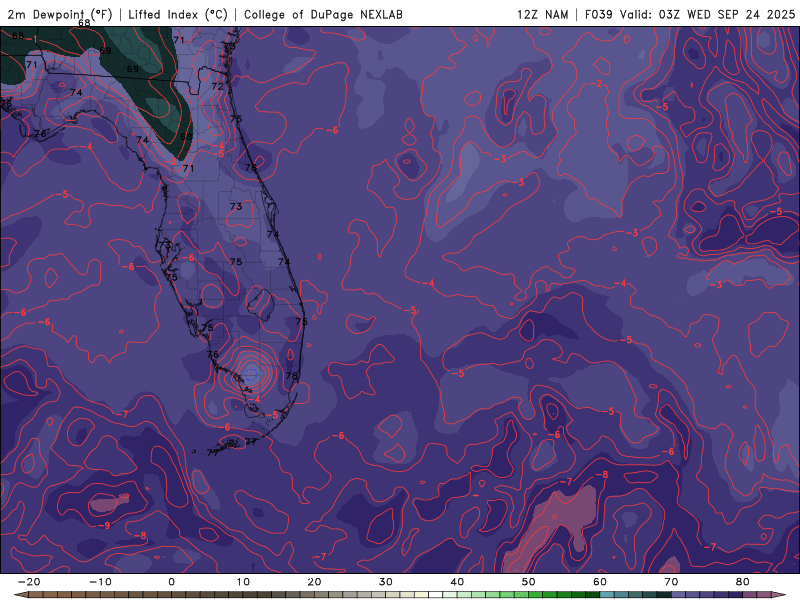Click the '20' color scale label

click(314, 582)
